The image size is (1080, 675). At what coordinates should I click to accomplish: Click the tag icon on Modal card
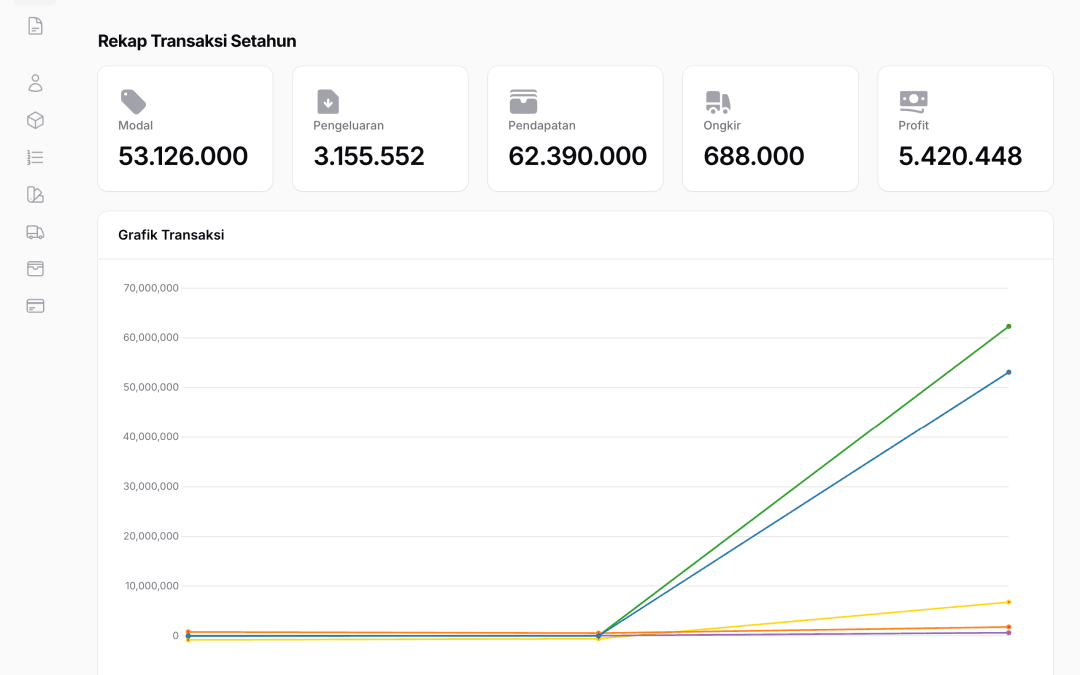point(133,101)
